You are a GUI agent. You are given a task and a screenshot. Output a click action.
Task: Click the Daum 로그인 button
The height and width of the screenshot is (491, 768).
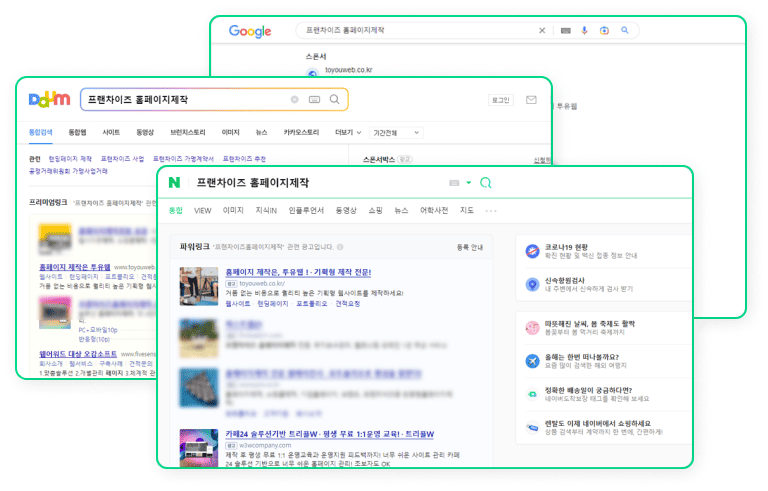pos(500,100)
